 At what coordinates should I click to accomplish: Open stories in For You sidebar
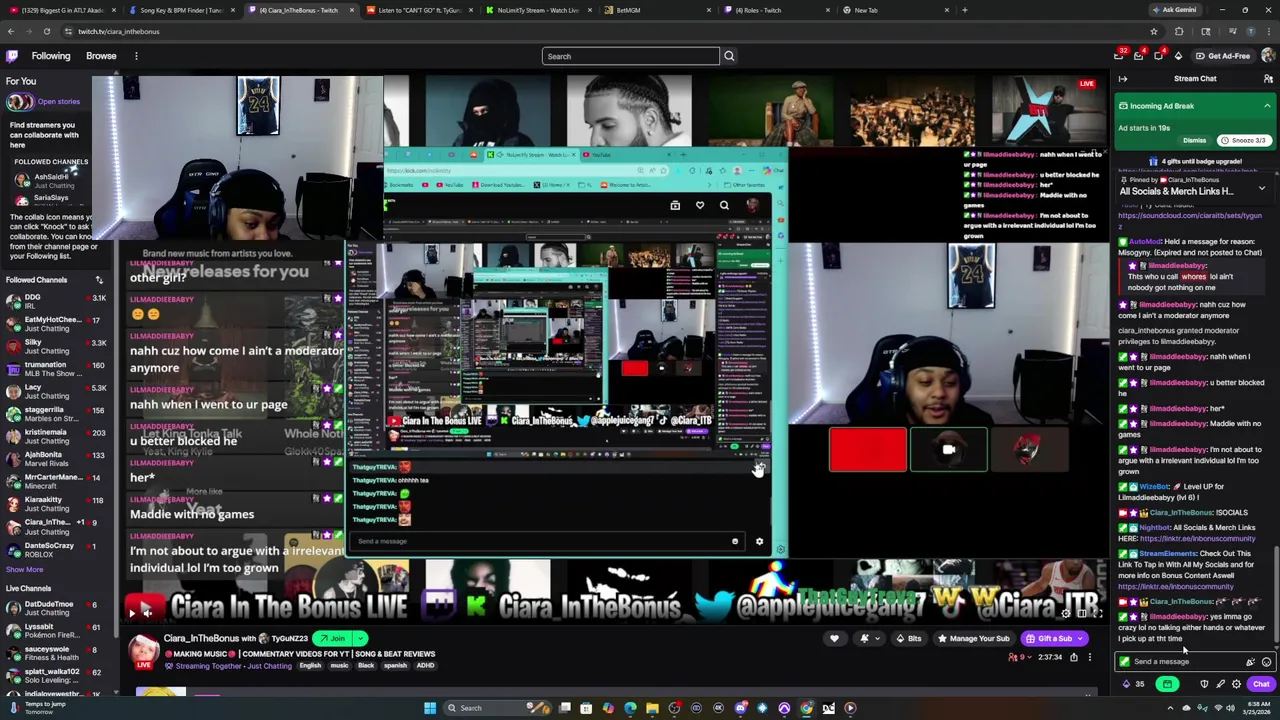click(45, 102)
